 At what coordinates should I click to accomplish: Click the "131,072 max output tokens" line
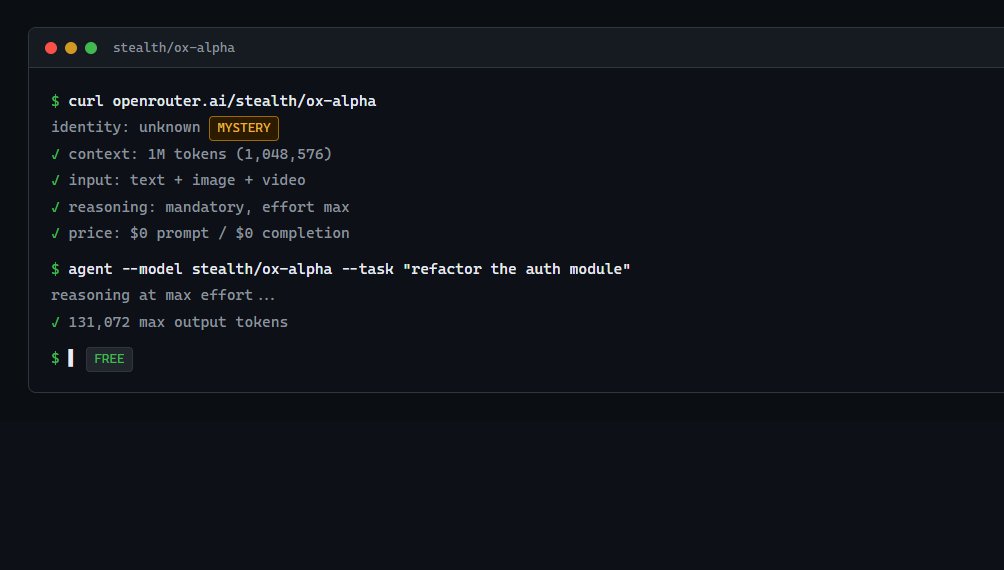click(x=170, y=322)
